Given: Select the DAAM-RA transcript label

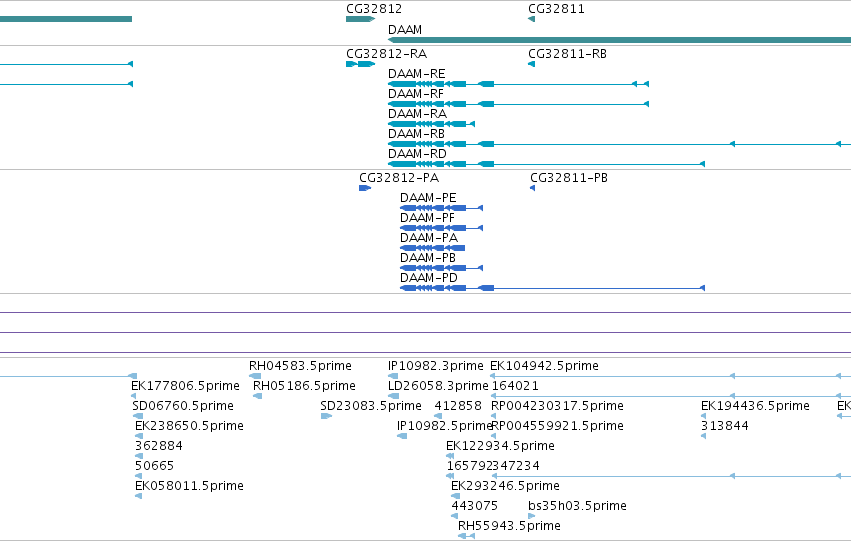Looking at the screenshot, I should pyautogui.click(x=417, y=114).
